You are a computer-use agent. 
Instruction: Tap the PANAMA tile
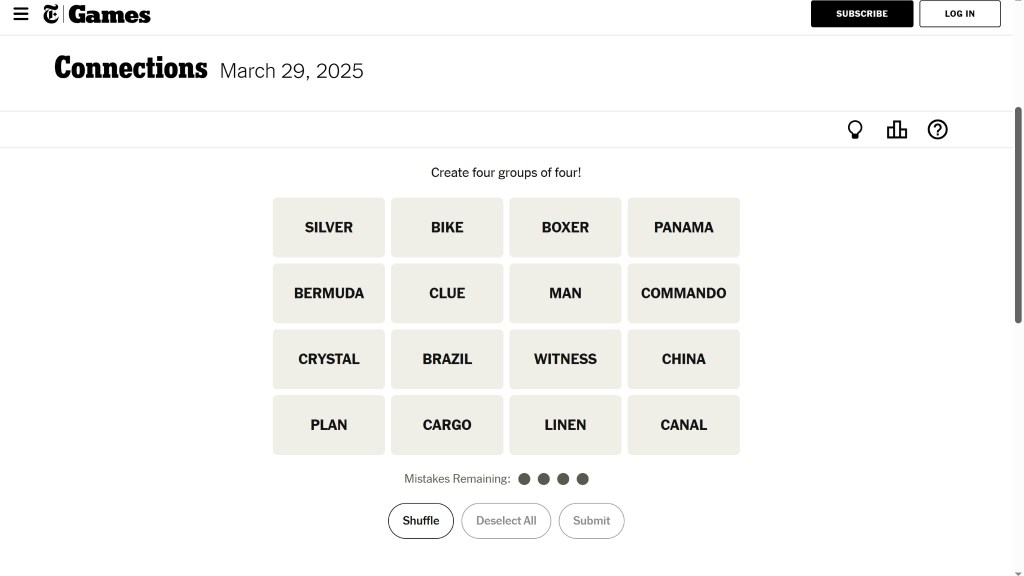coord(683,227)
